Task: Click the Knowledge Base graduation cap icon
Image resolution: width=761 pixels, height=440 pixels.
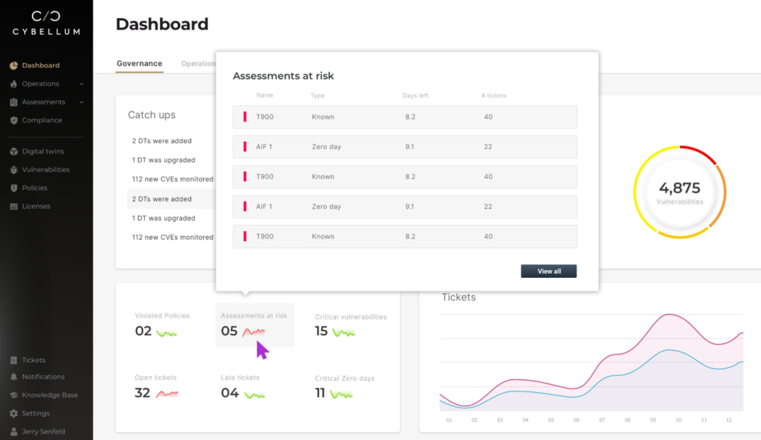Action: [x=14, y=395]
